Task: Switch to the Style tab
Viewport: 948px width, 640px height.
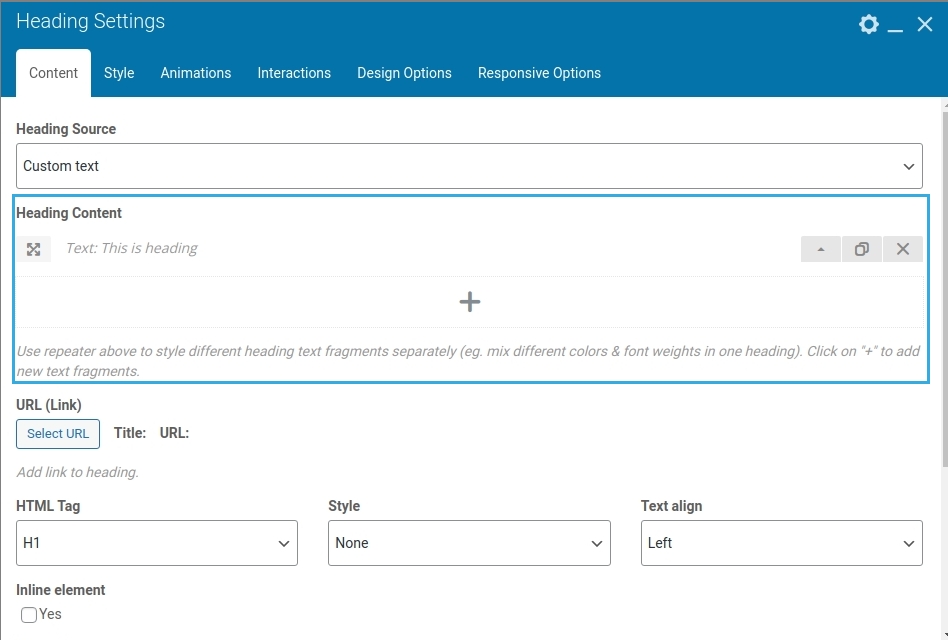Action: [x=119, y=73]
